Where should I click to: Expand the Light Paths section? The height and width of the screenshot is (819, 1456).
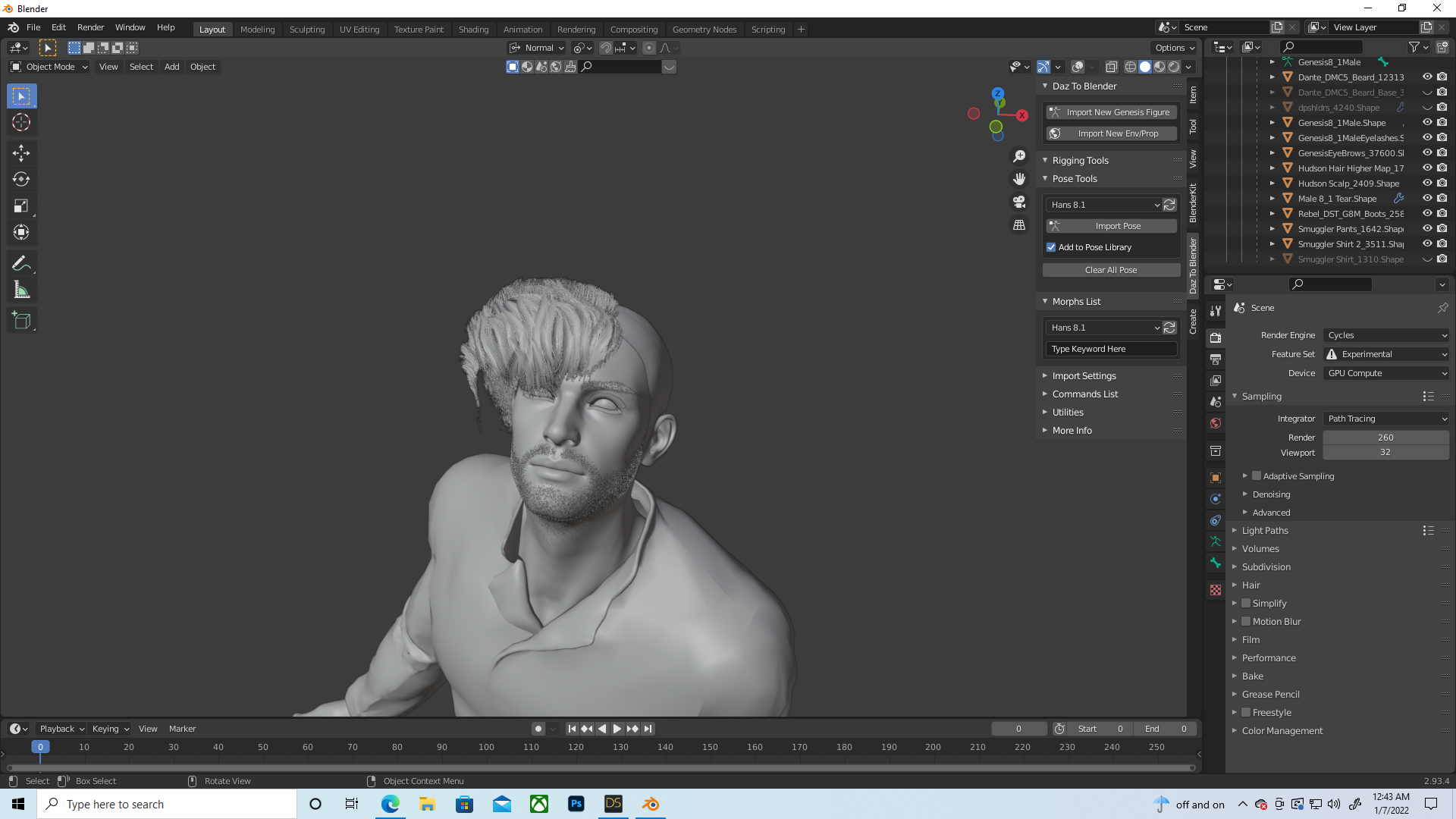click(x=1265, y=530)
